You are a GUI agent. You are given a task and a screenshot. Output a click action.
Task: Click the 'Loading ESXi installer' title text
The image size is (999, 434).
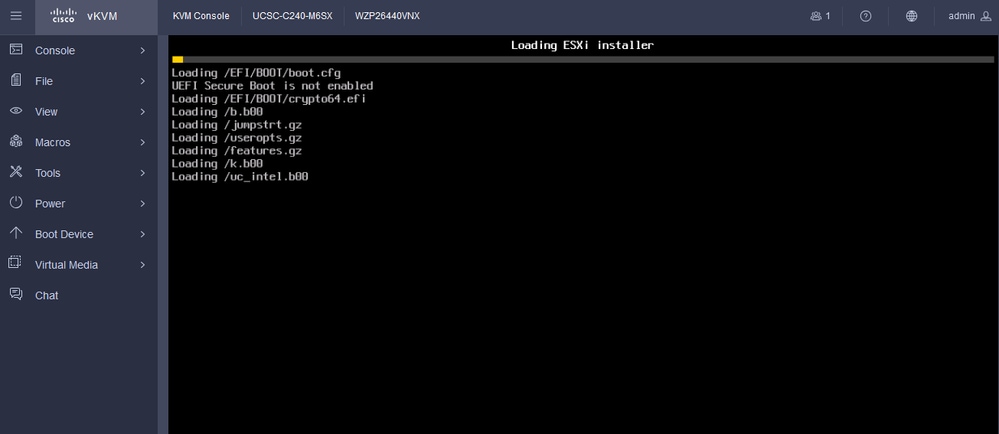pos(582,45)
